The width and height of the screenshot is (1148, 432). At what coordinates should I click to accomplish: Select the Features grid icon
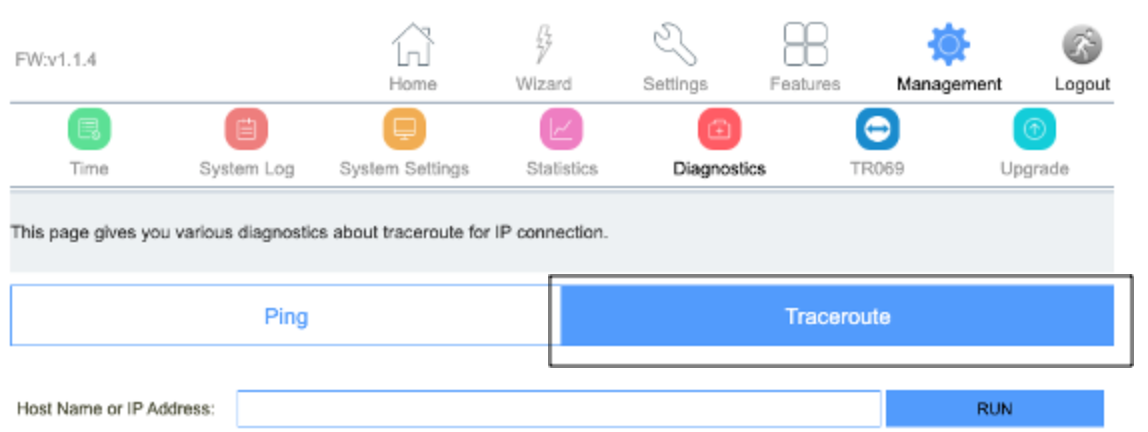point(805,45)
